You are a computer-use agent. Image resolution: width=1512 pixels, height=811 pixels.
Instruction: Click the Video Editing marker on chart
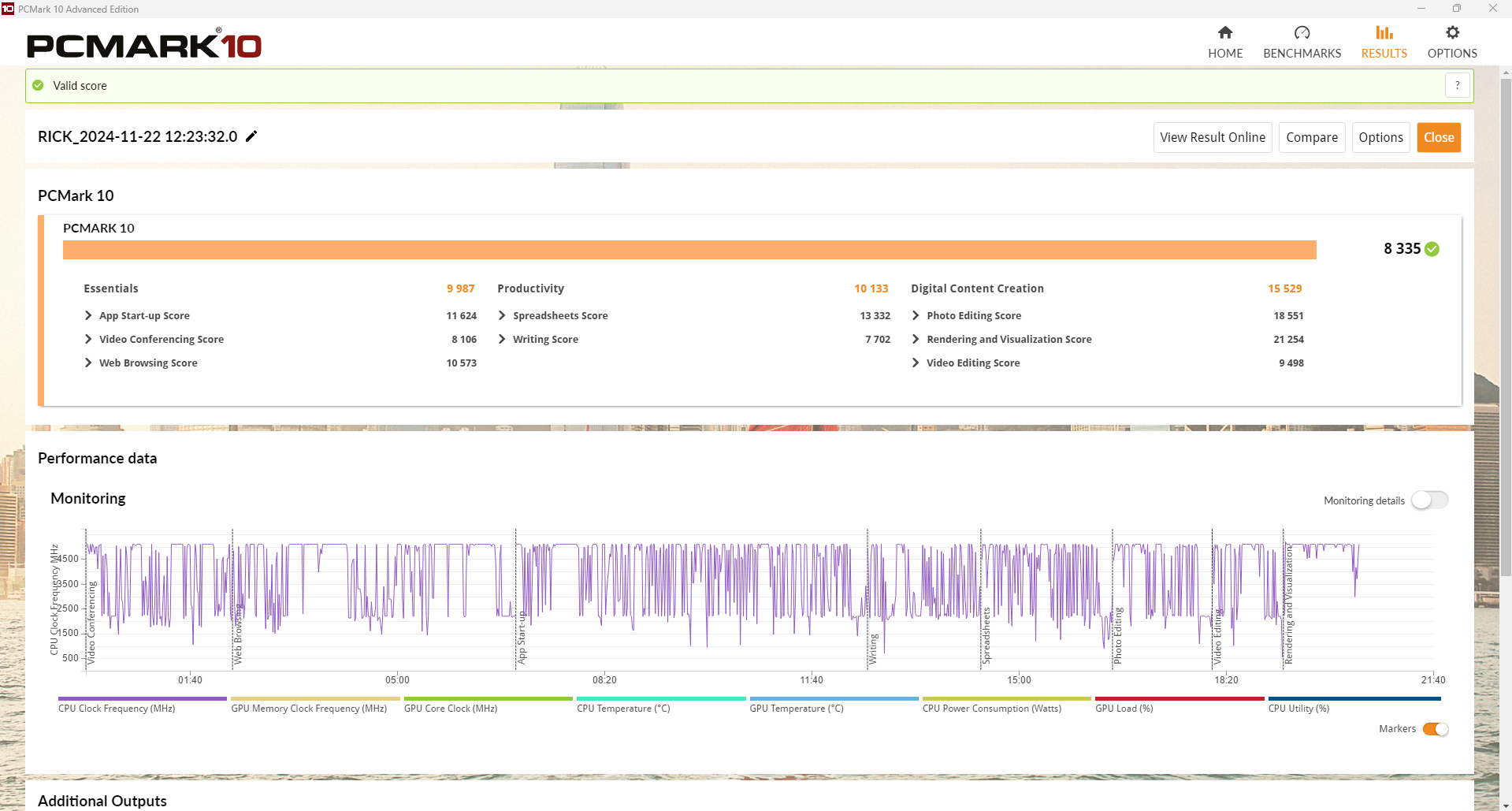point(1217,637)
